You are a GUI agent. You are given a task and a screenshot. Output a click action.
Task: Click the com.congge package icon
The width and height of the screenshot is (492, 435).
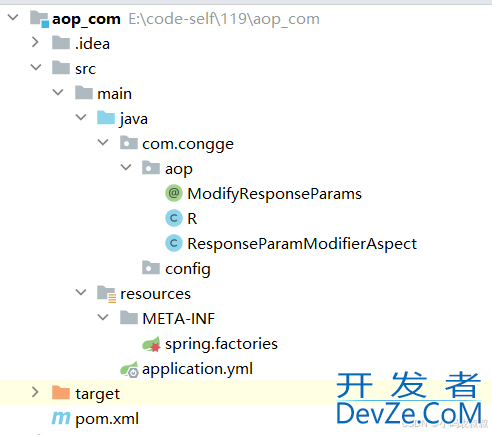(129, 143)
